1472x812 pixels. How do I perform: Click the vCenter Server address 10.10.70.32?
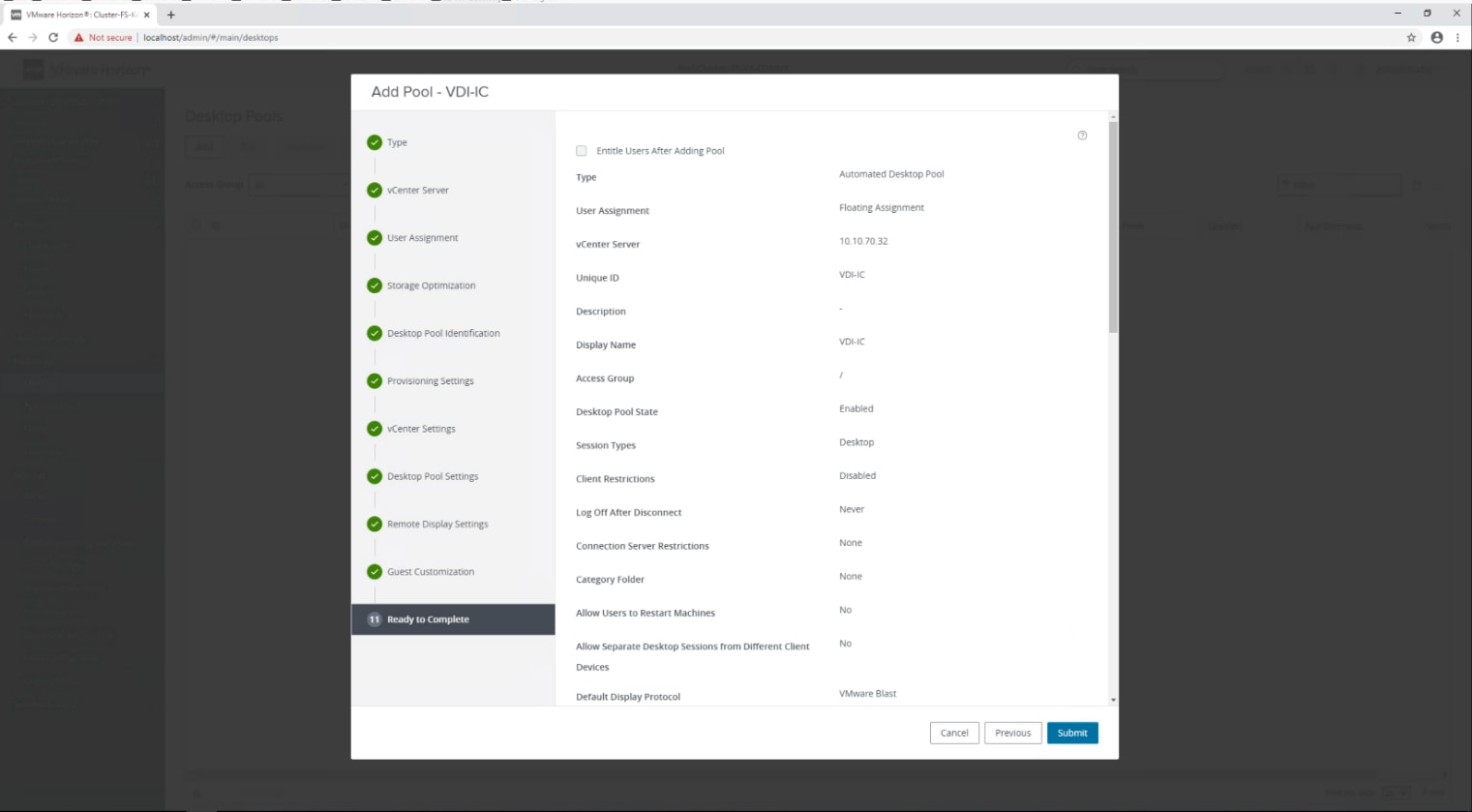[863, 241]
